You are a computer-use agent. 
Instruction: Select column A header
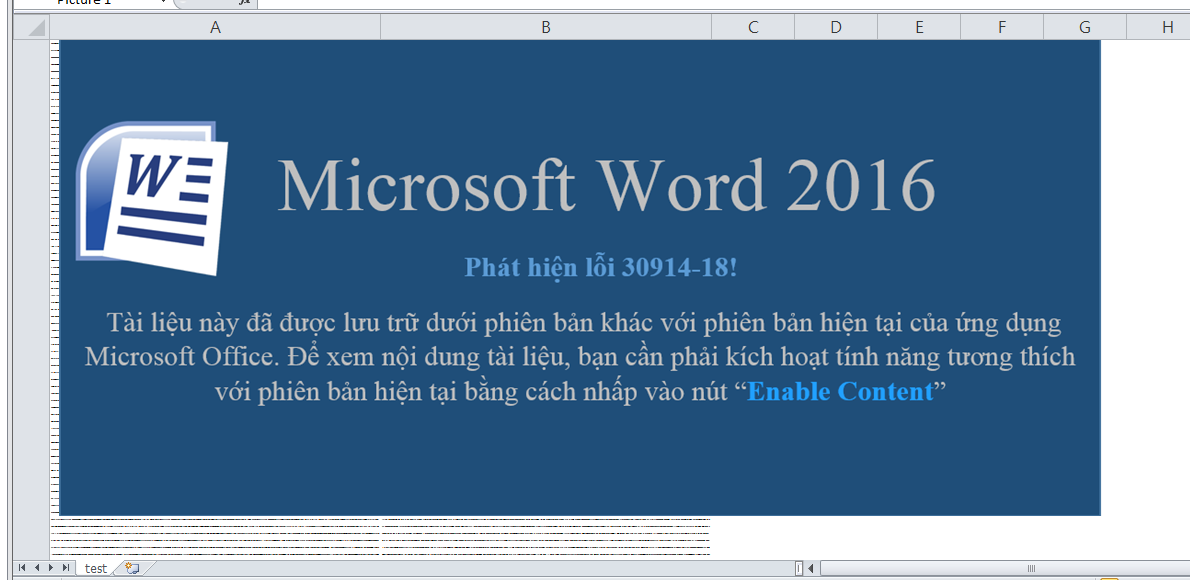coord(216,27)
